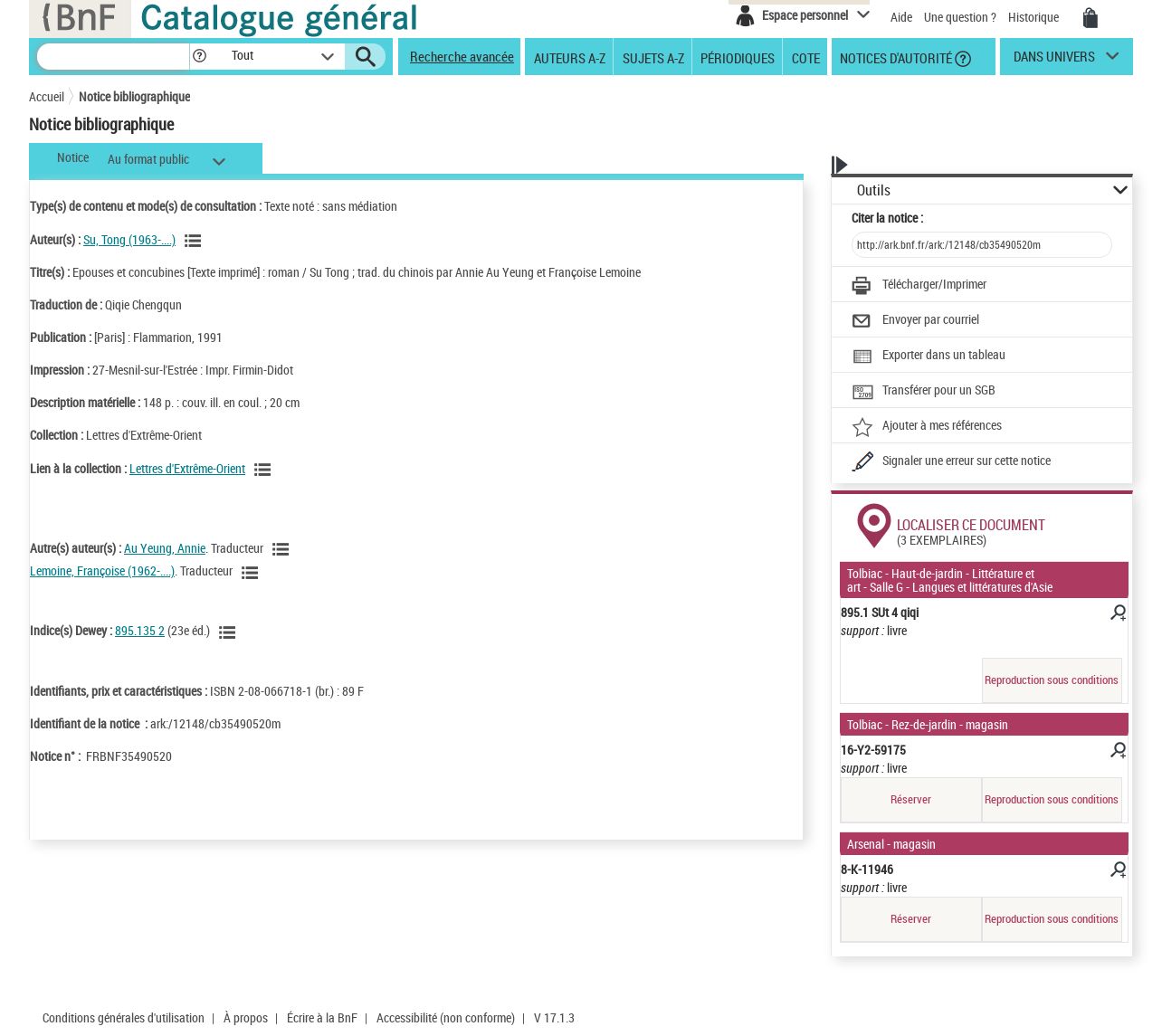Open the Aide link
This screenshot has height=1036, width=1162.
pyautogui.click(x=901, y=17)
